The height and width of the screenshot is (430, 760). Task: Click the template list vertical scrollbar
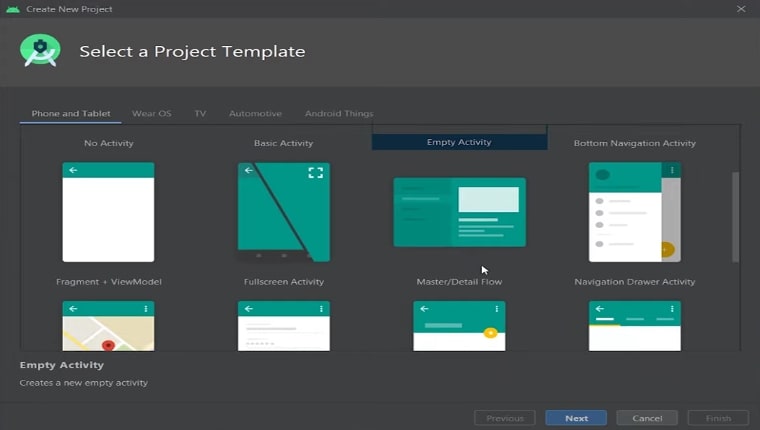735,217
